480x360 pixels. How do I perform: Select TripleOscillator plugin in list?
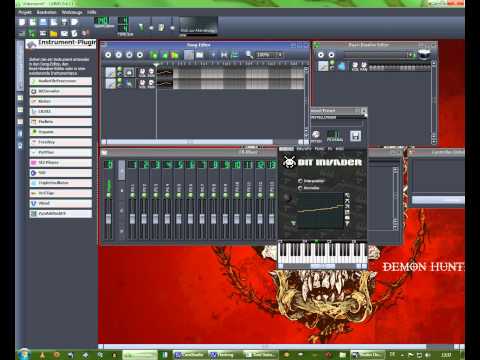pos(61,183)
